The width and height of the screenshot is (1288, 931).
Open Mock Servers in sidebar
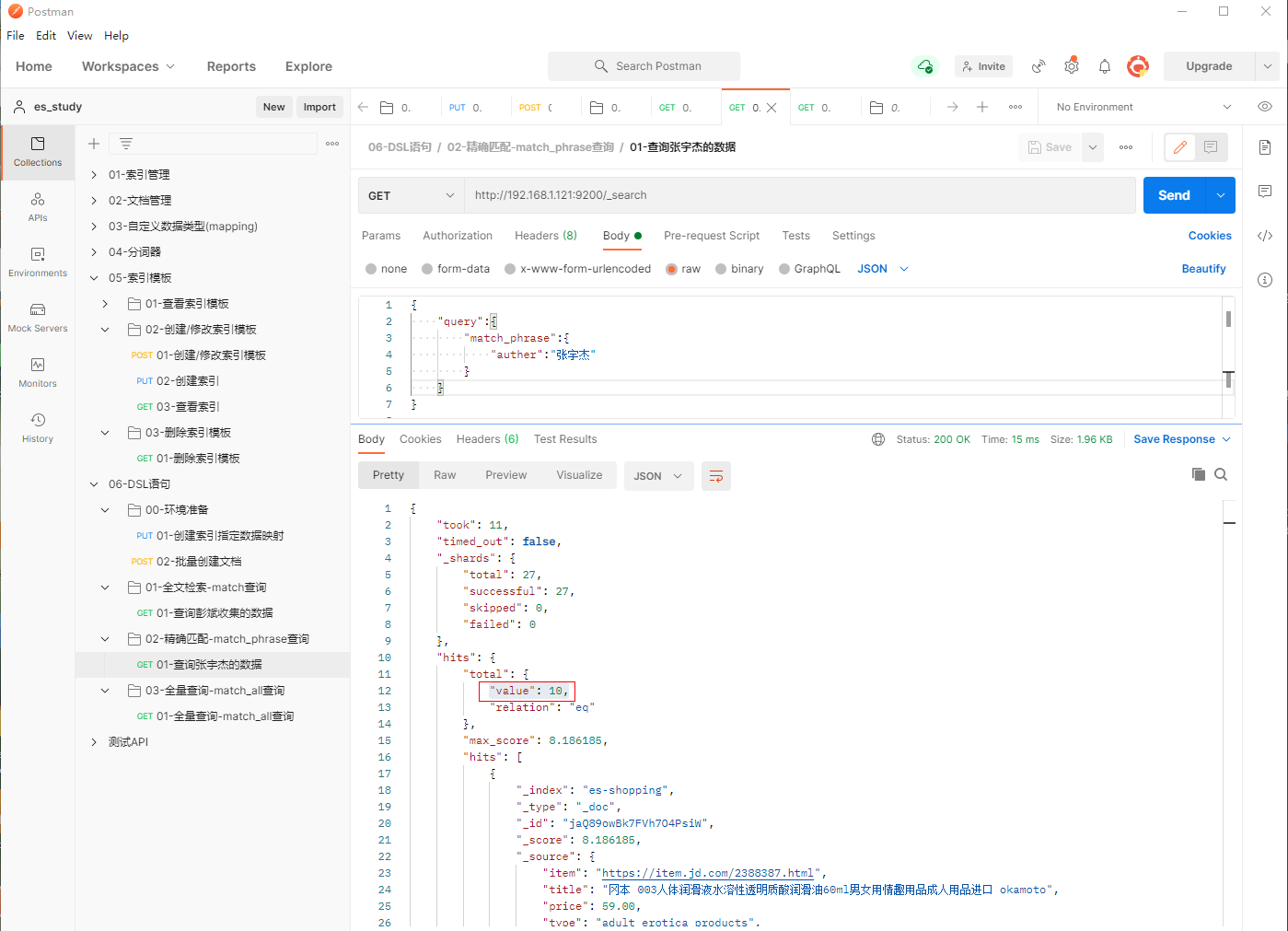pos(38,317)
